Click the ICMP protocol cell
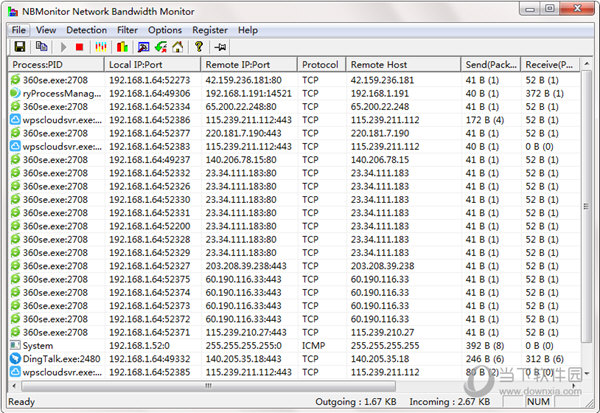This screenshot has width=600, height=413. pyautogui.click(x=313, y=346)
